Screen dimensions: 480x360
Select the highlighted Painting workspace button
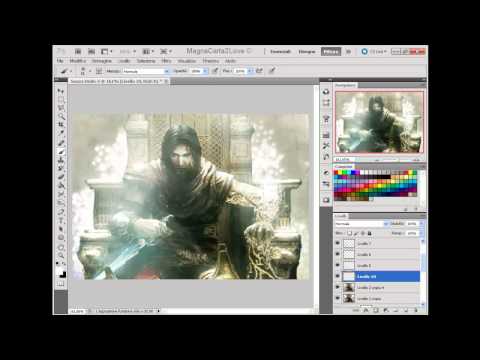331,52
